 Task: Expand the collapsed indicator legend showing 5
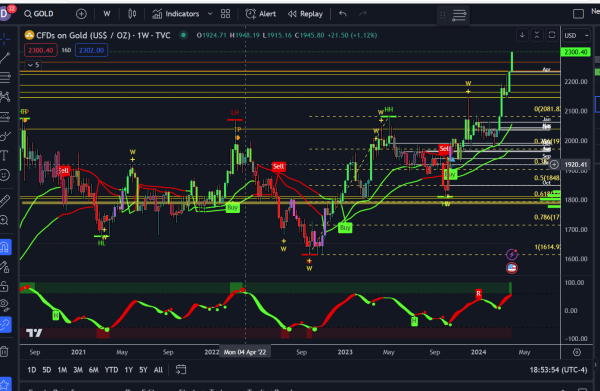(x=33, y=65)
